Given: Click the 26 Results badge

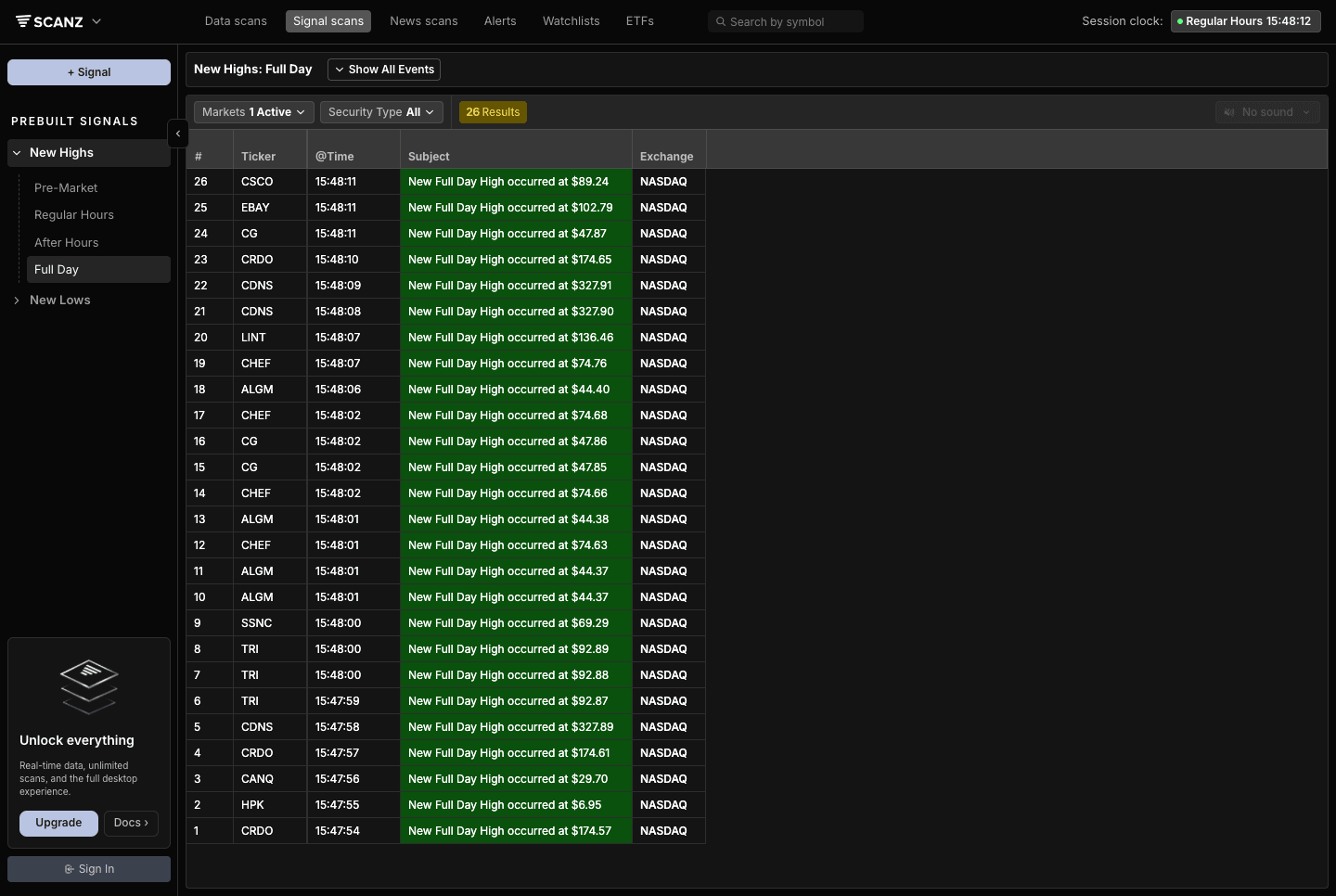Looking at the screenshot, I should click(x=493, y=112).
